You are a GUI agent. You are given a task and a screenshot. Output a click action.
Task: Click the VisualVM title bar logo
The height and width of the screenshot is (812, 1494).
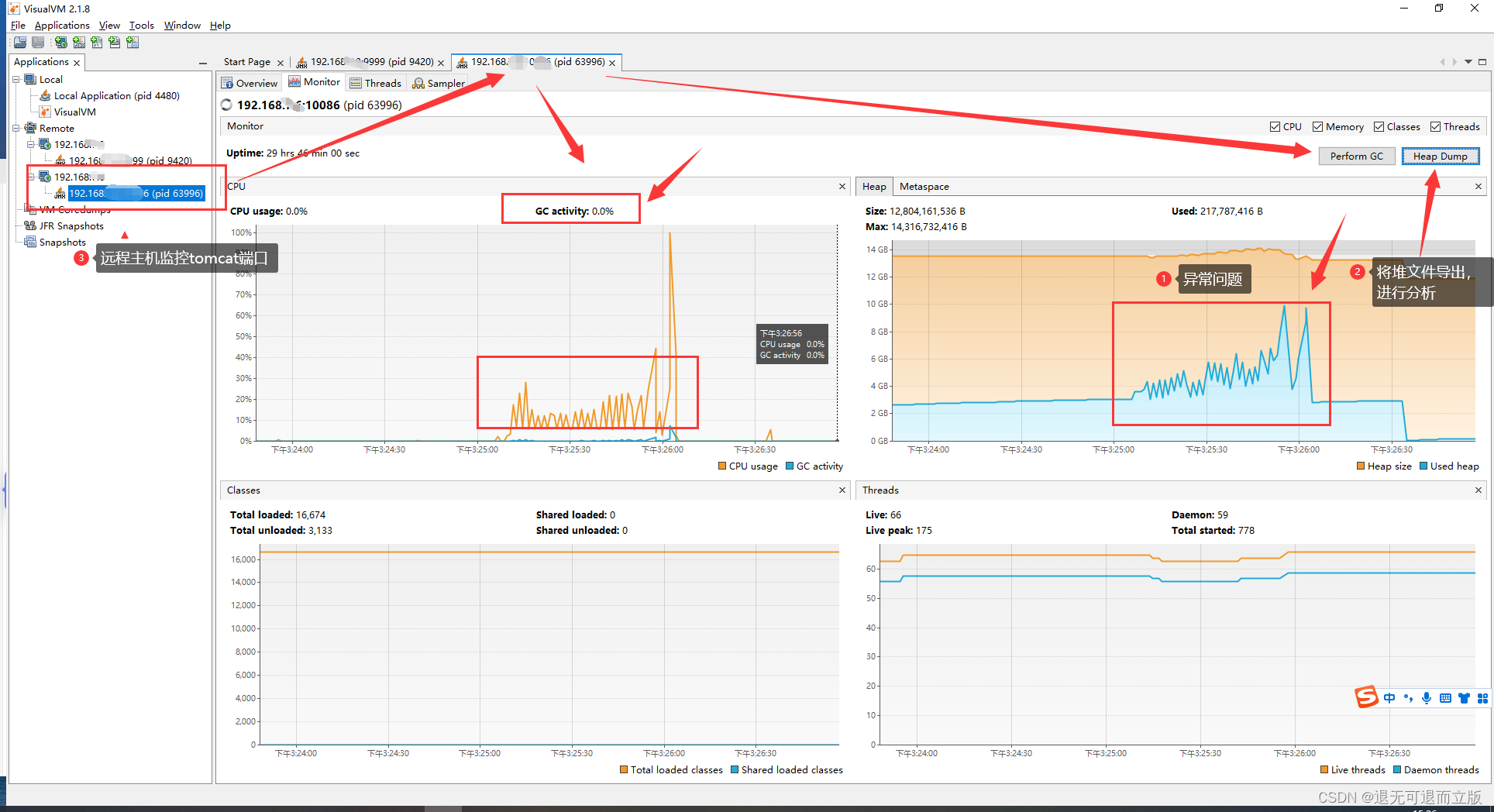(x=14, y=9)
